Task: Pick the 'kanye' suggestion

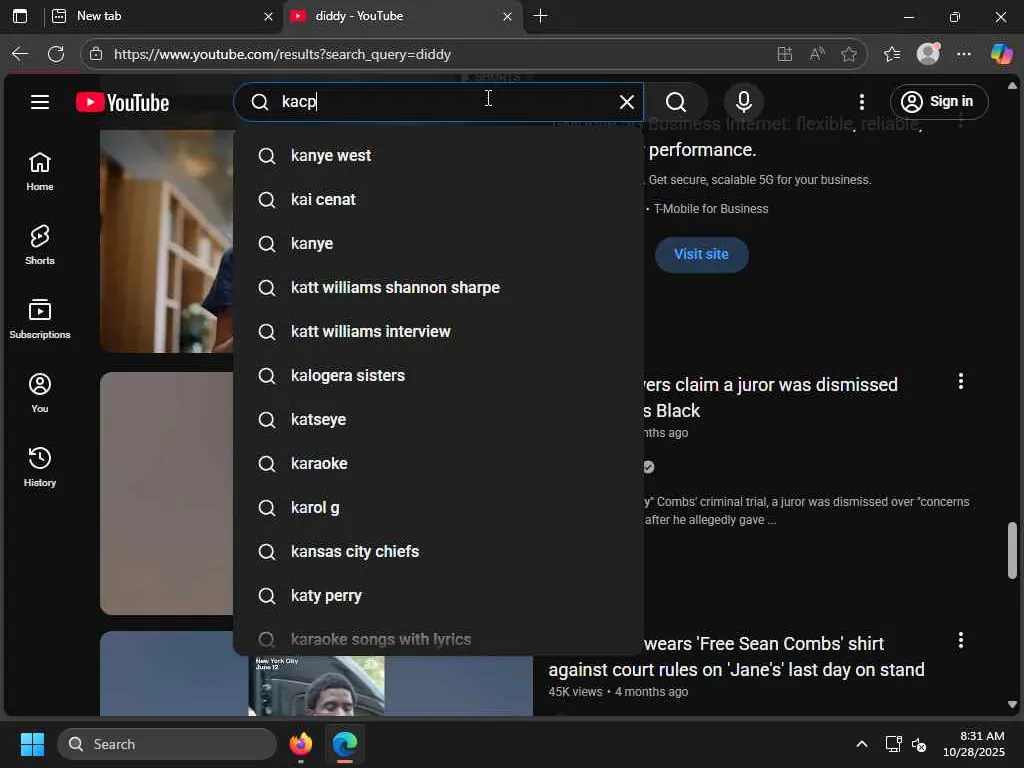Action: click(x=438, y=243)
